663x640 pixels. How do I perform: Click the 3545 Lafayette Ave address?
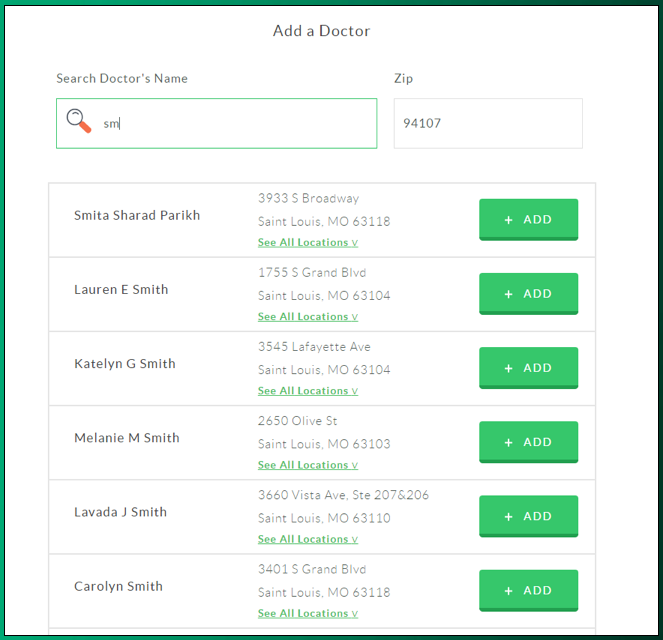[x=314, y=347]
